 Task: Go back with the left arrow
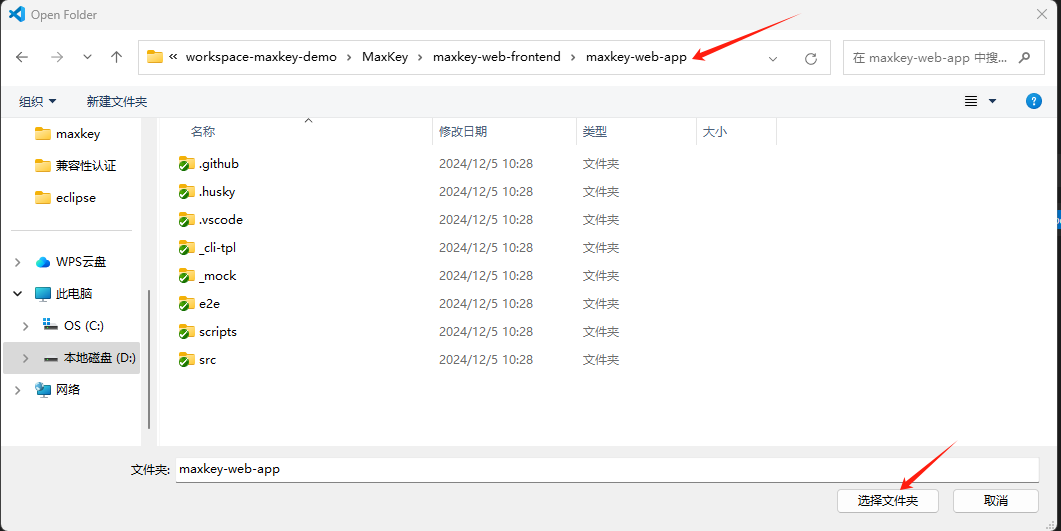[22, 57]
